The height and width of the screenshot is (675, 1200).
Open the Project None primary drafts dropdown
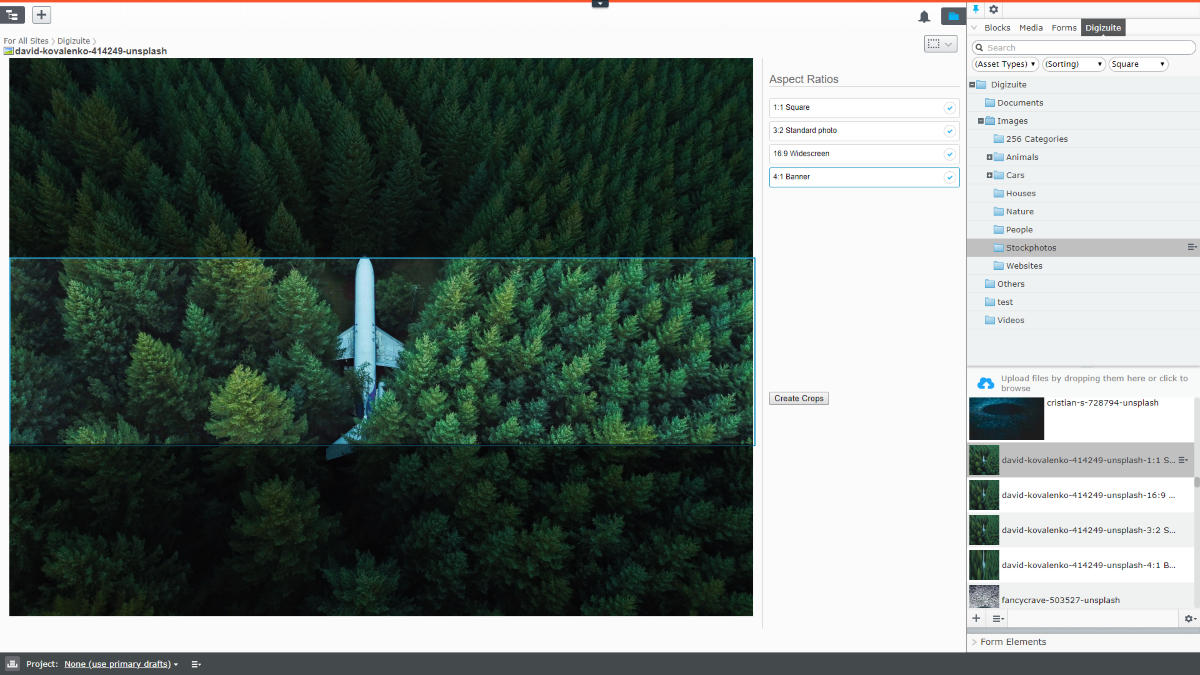click(x=121, y=664)
